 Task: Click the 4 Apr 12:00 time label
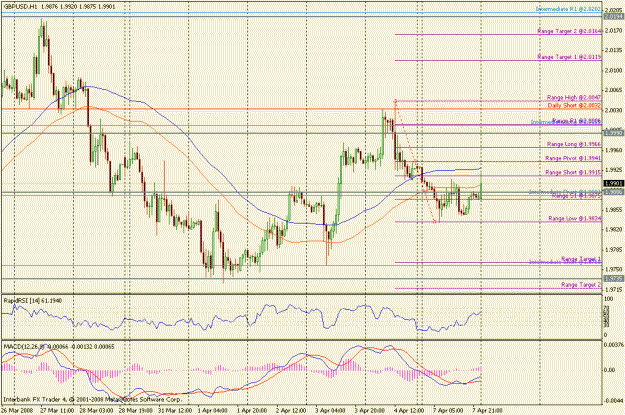(x=409, y=410)
